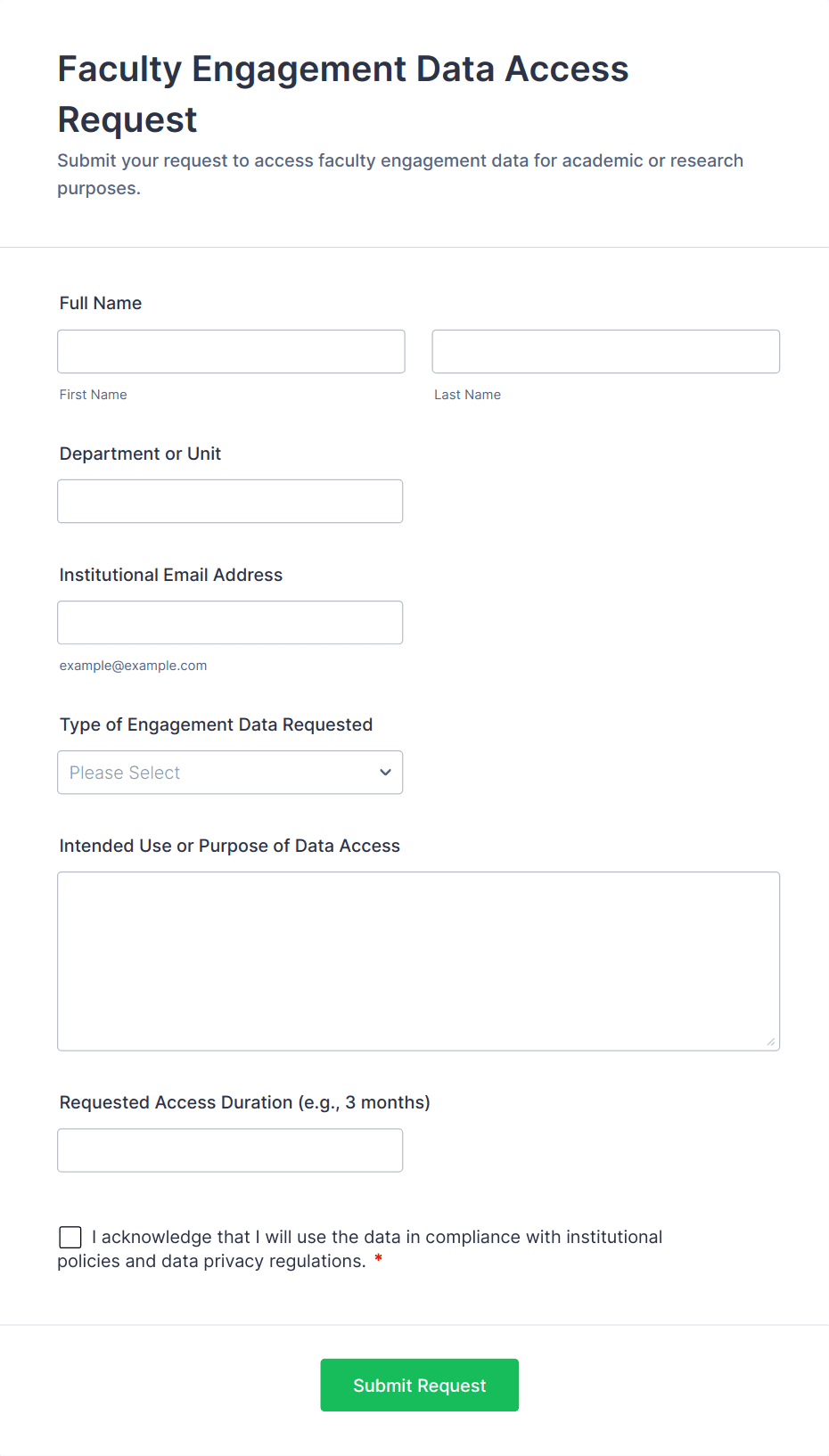Select the Department or Unit field
Screen dimensions: 829x1456
click(230, 502)
